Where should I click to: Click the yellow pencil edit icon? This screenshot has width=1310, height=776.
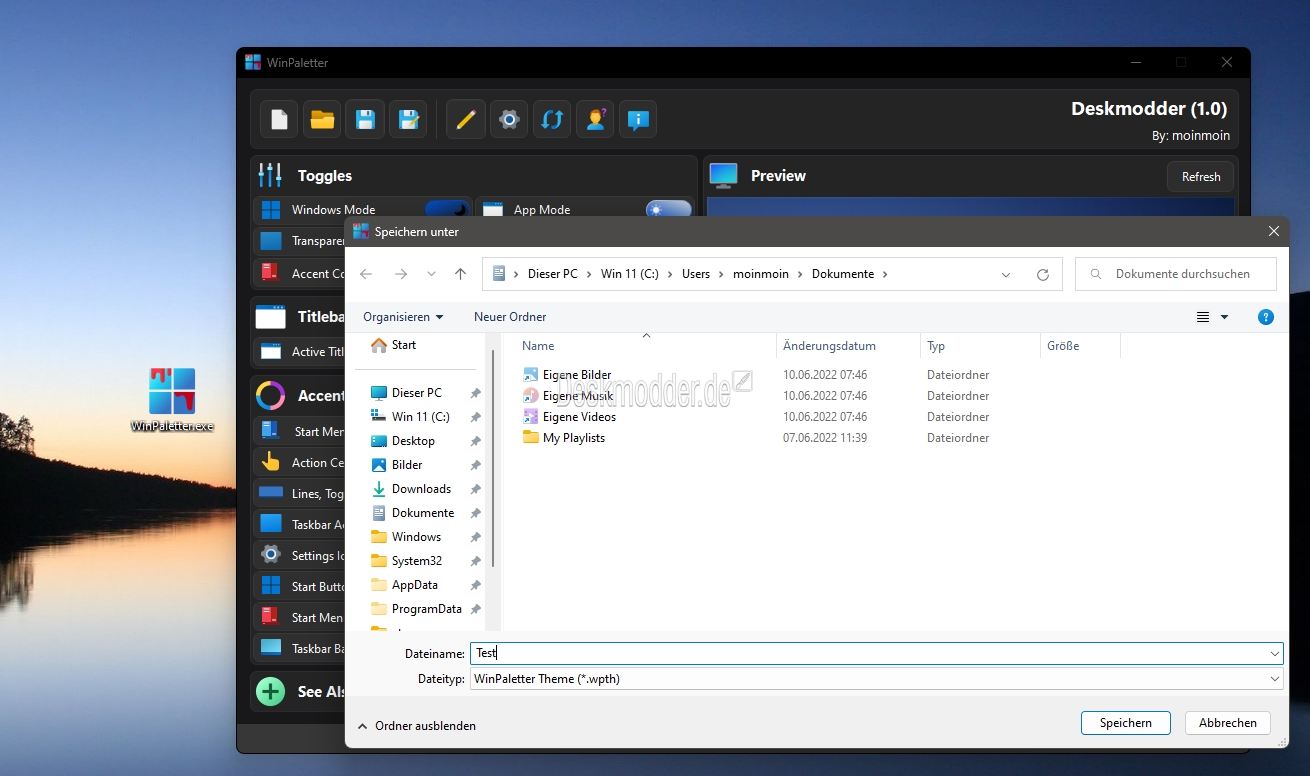[x=465, y=120]
